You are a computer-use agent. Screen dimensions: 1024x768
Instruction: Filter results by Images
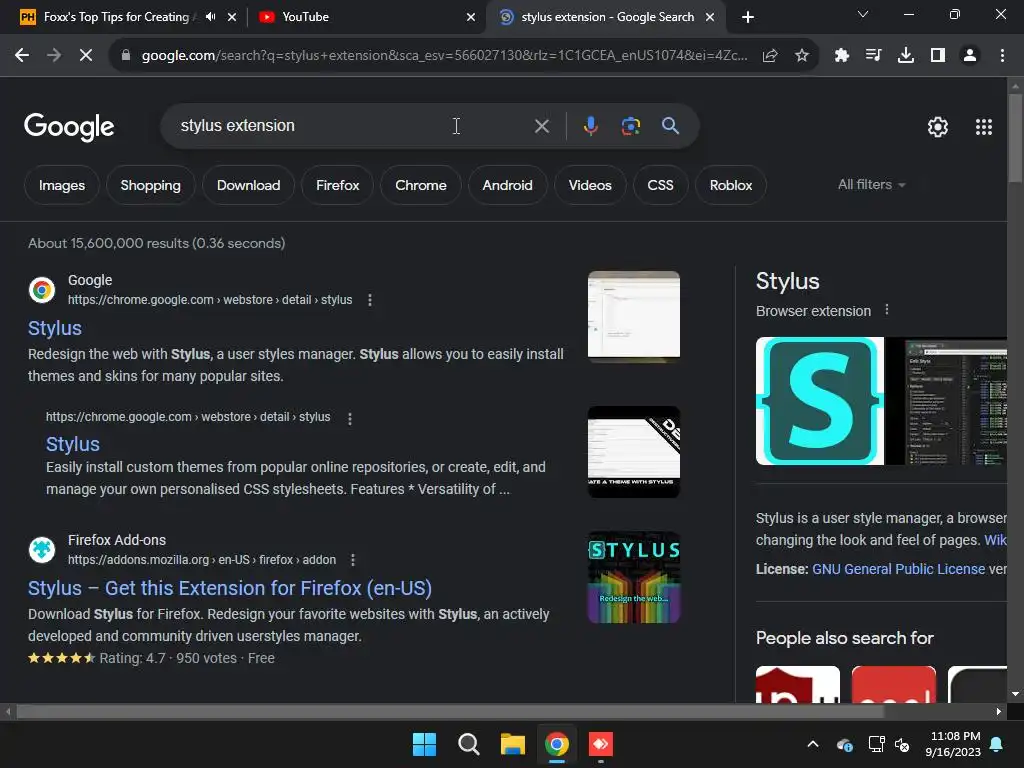(x=62, y=185)
